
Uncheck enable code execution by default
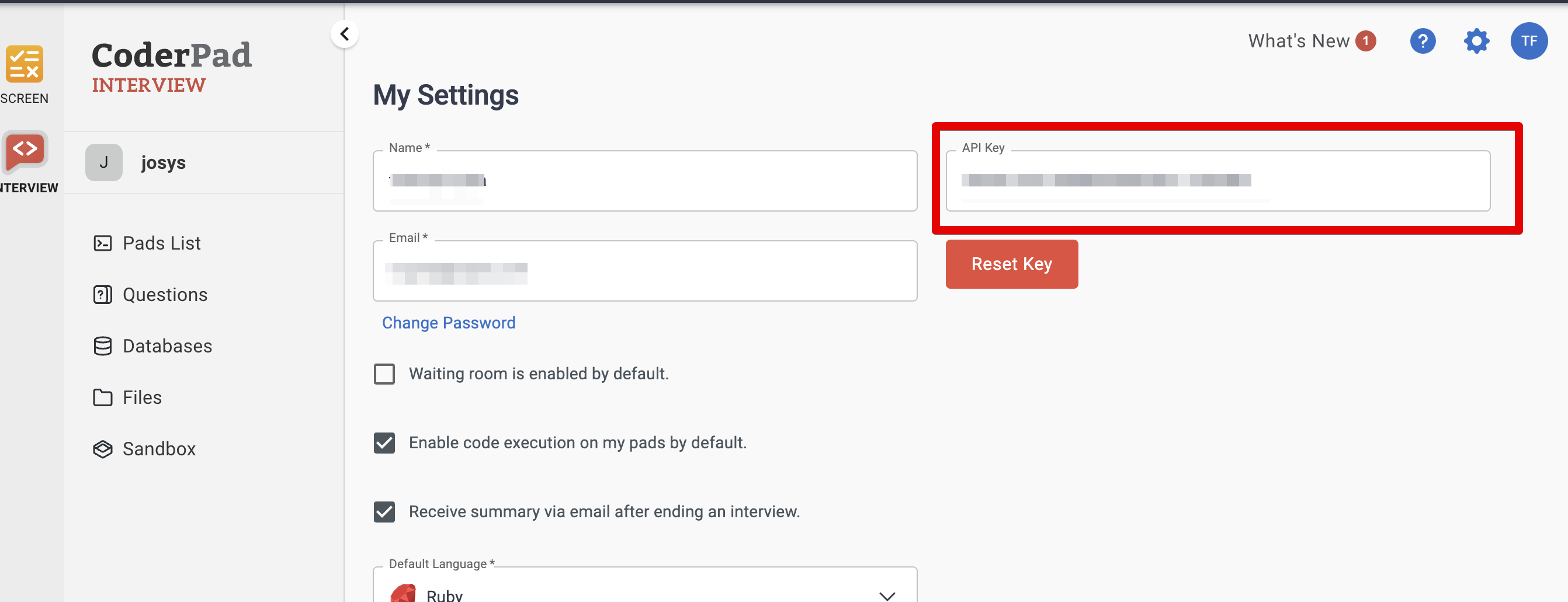point(384,442)
